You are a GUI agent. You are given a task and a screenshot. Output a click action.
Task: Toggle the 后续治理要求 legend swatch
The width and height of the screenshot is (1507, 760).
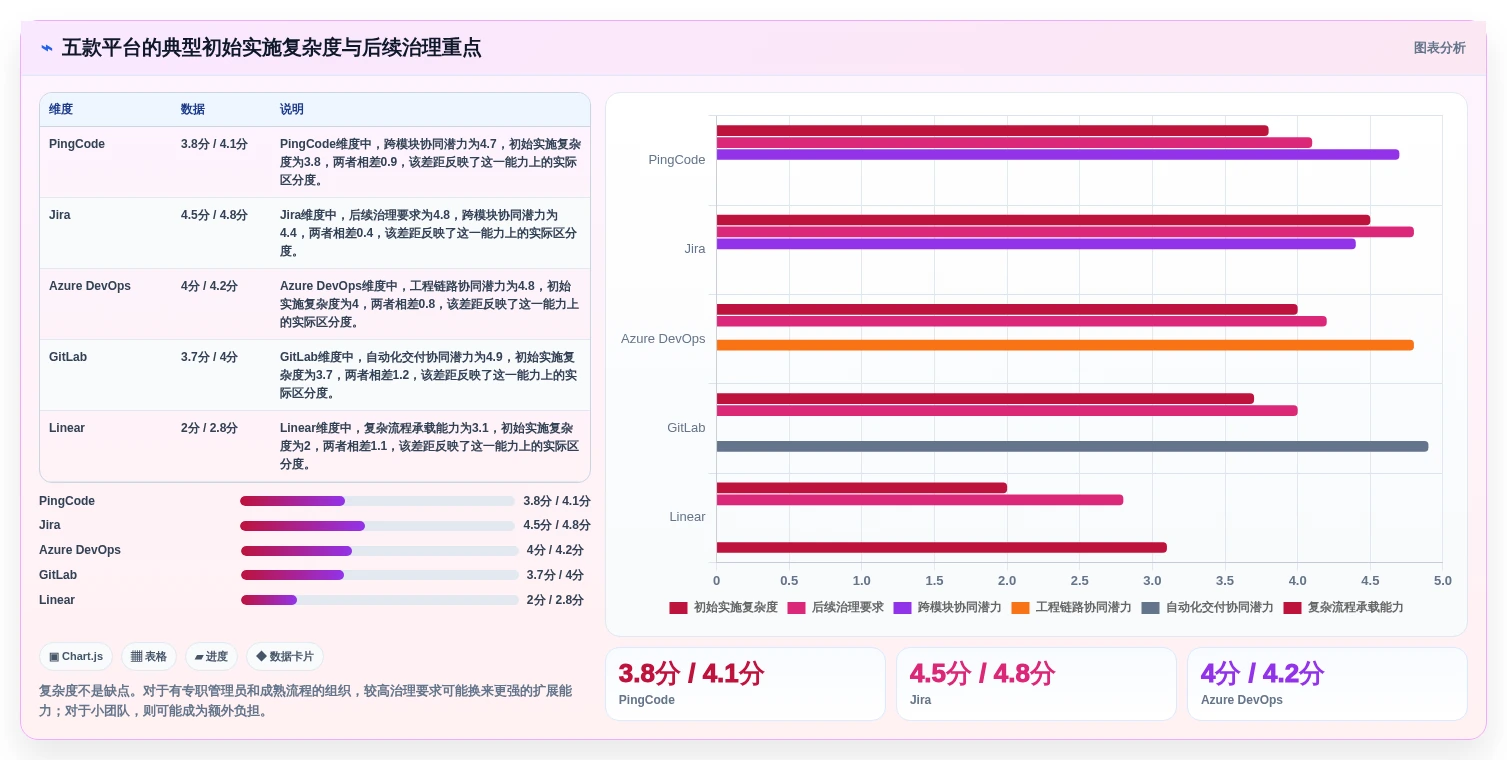click(796, 608)
